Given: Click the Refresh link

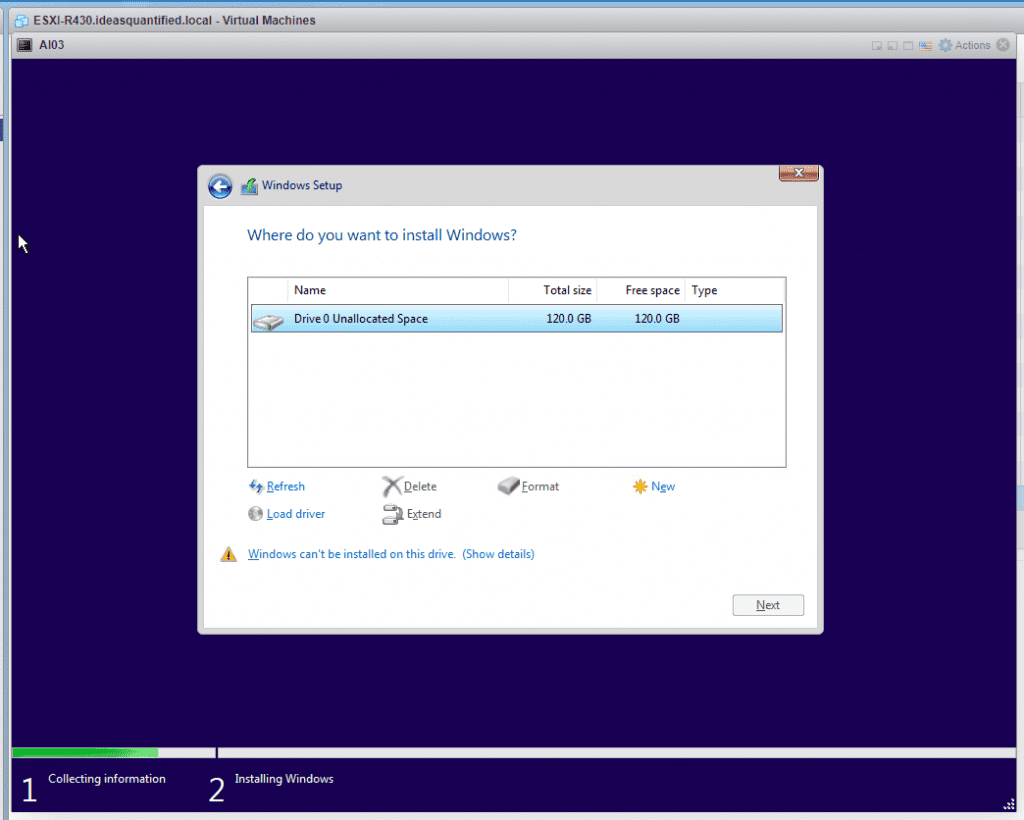Looking at the screenshot, I should [x=285, y=486].
